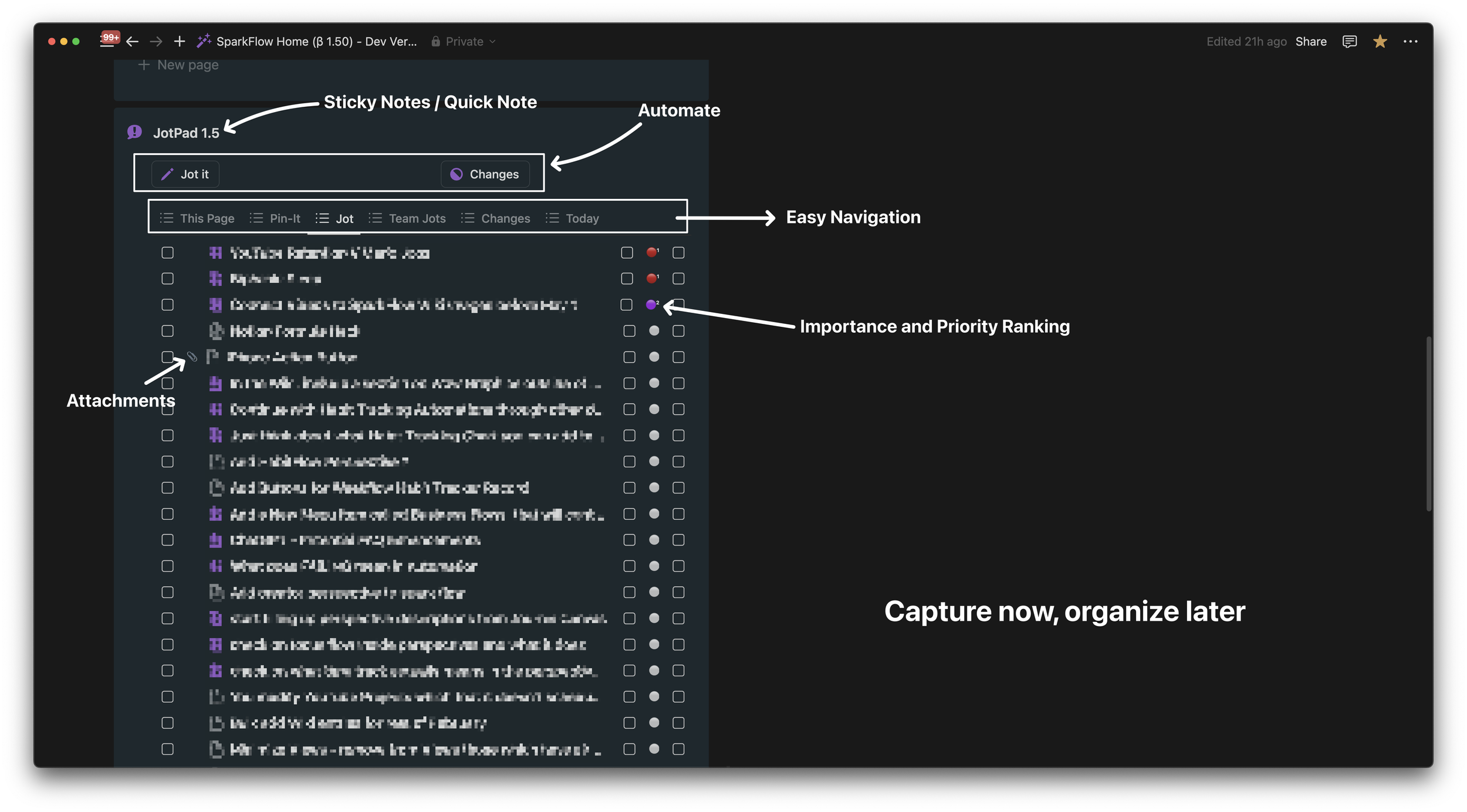Go back with the left arrow

pyautogui.click(x=132, y=41)
